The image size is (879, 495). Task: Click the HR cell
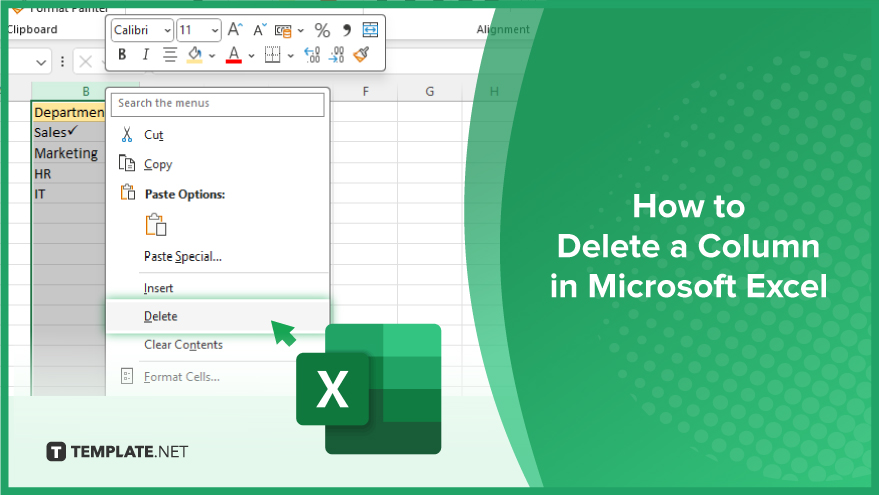(x=69, y=174)
